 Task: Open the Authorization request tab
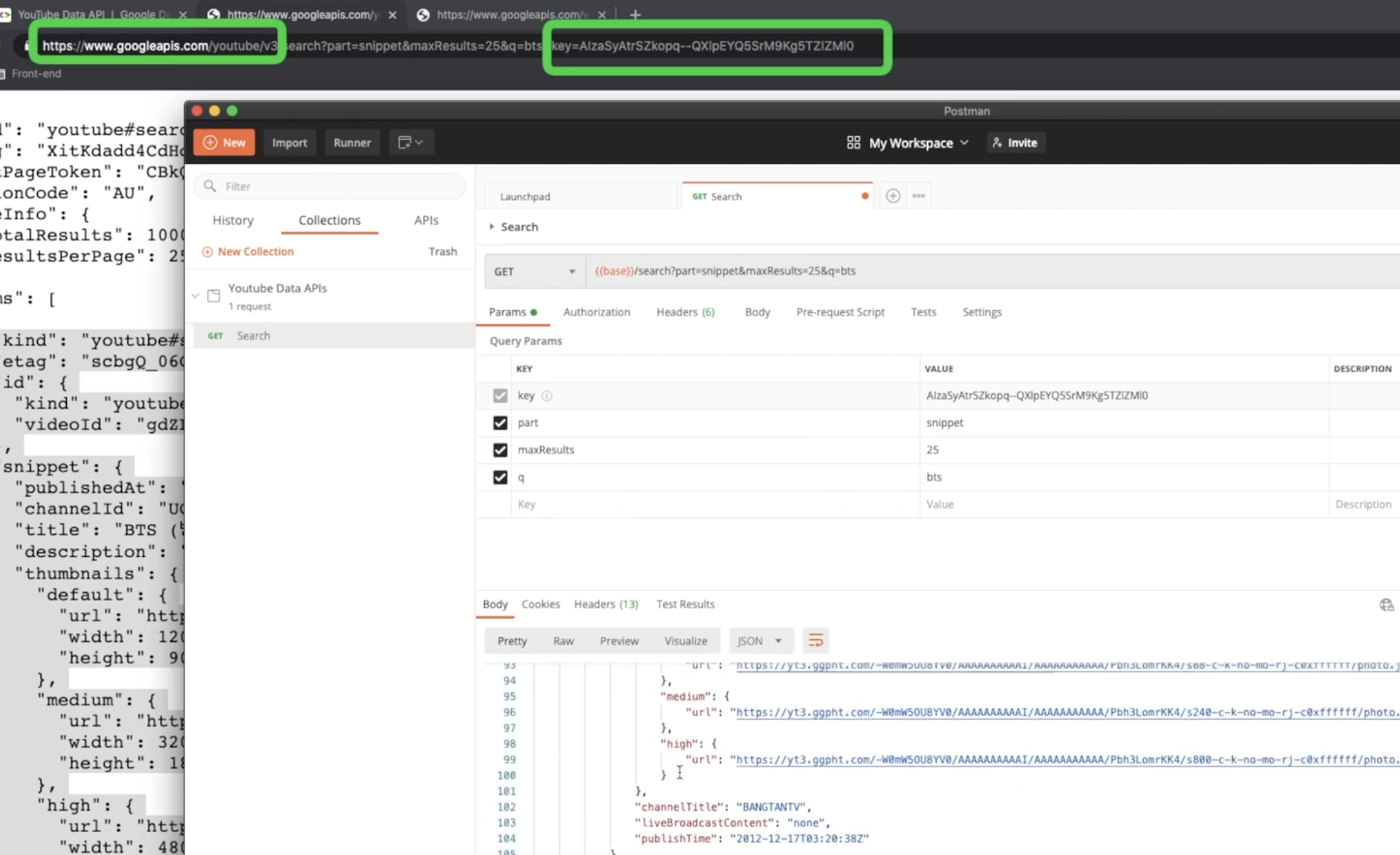pyautogui.click(x=596, y=312)
